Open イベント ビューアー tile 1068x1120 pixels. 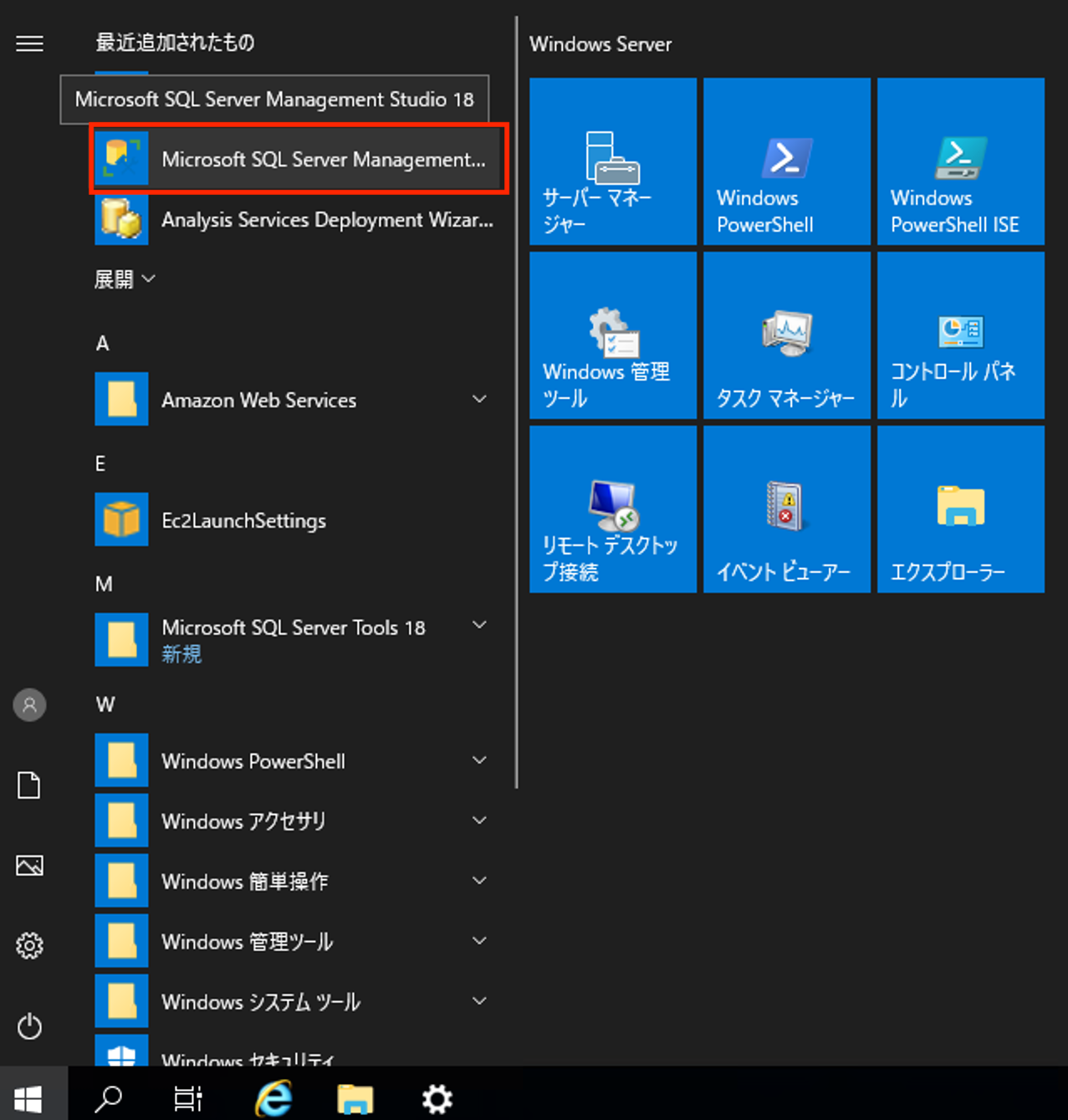[x=786, y=509]
